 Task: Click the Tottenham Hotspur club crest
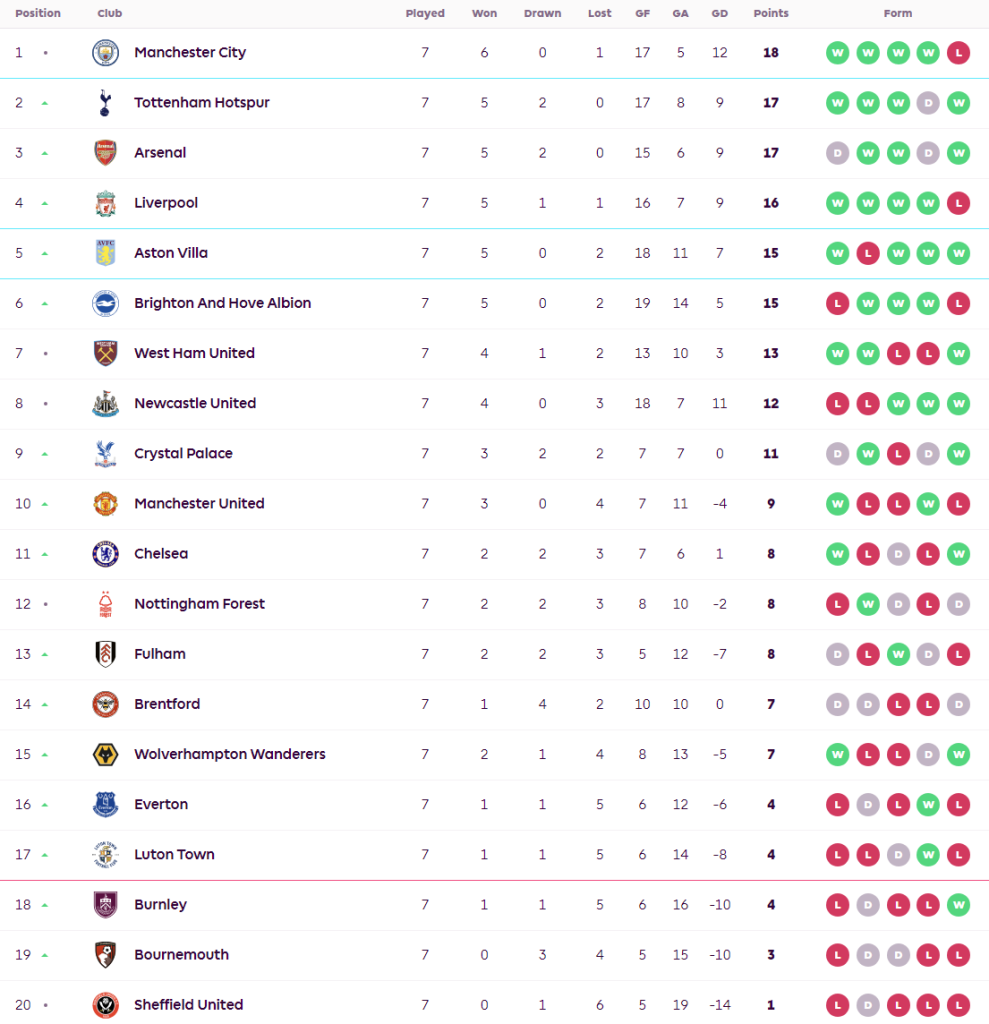[x=105, y=103]
